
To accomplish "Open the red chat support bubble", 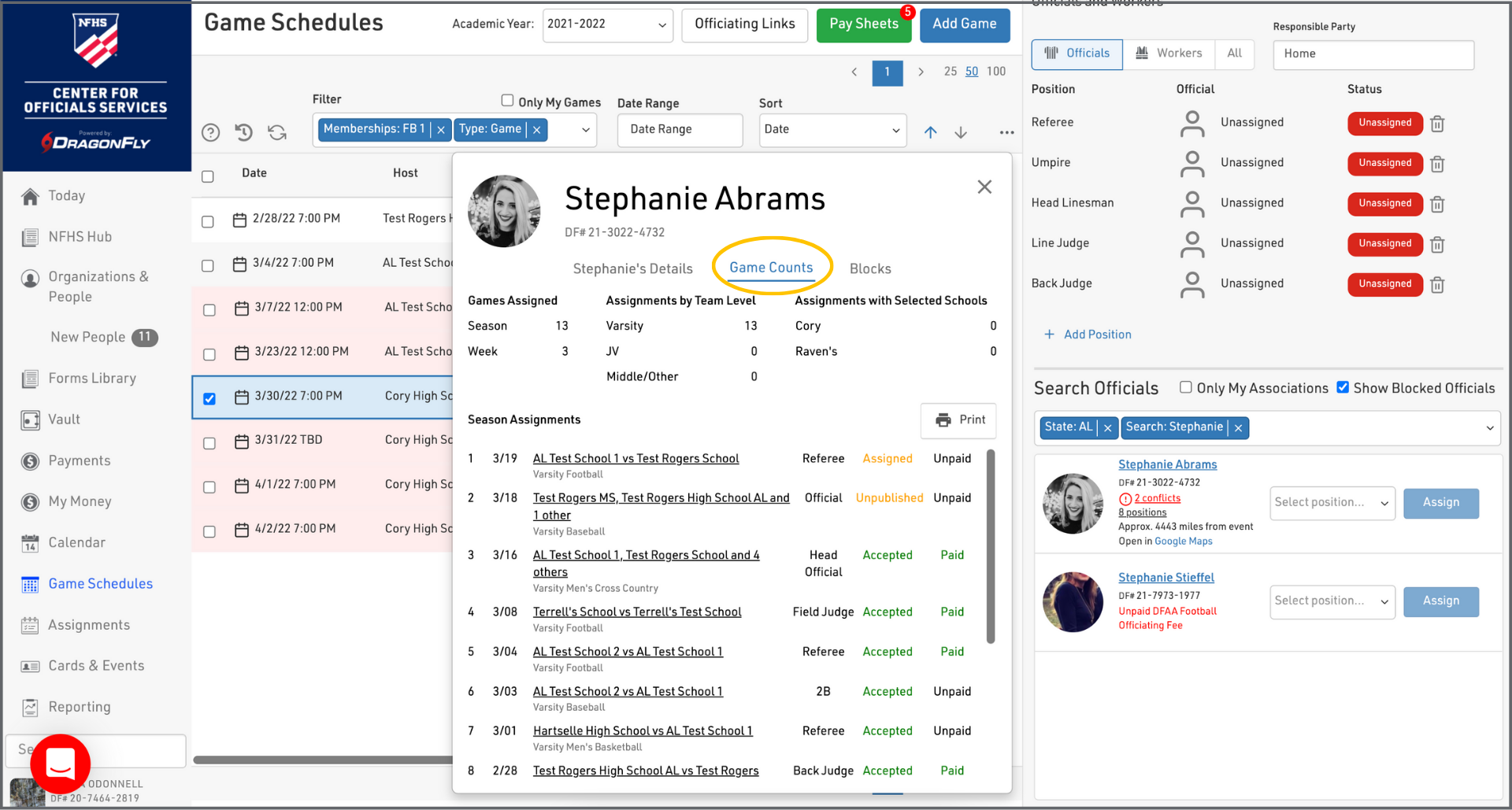I will tap(61, 764).
